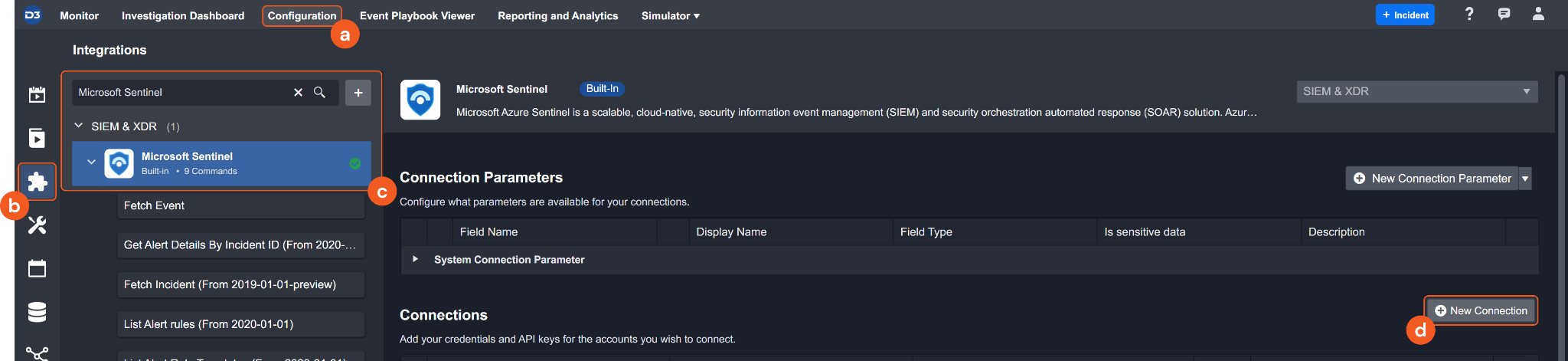Screen dimensions: 1568x361
Task: Expand System Connection Parameter row
Action: [415, 259]
